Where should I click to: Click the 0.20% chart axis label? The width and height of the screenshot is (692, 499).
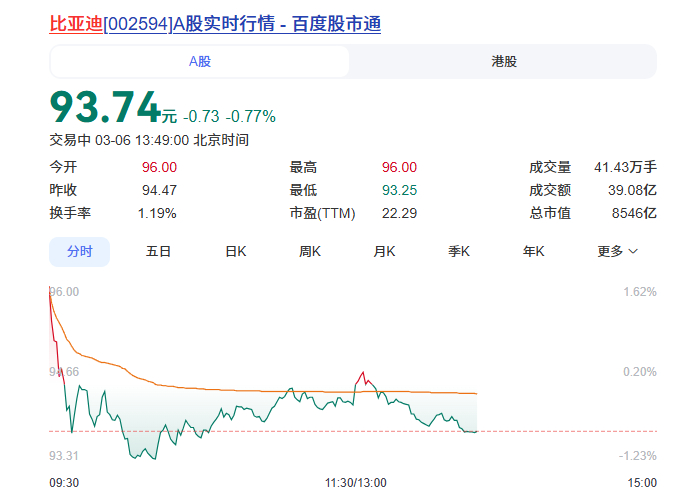coord(640,371)
